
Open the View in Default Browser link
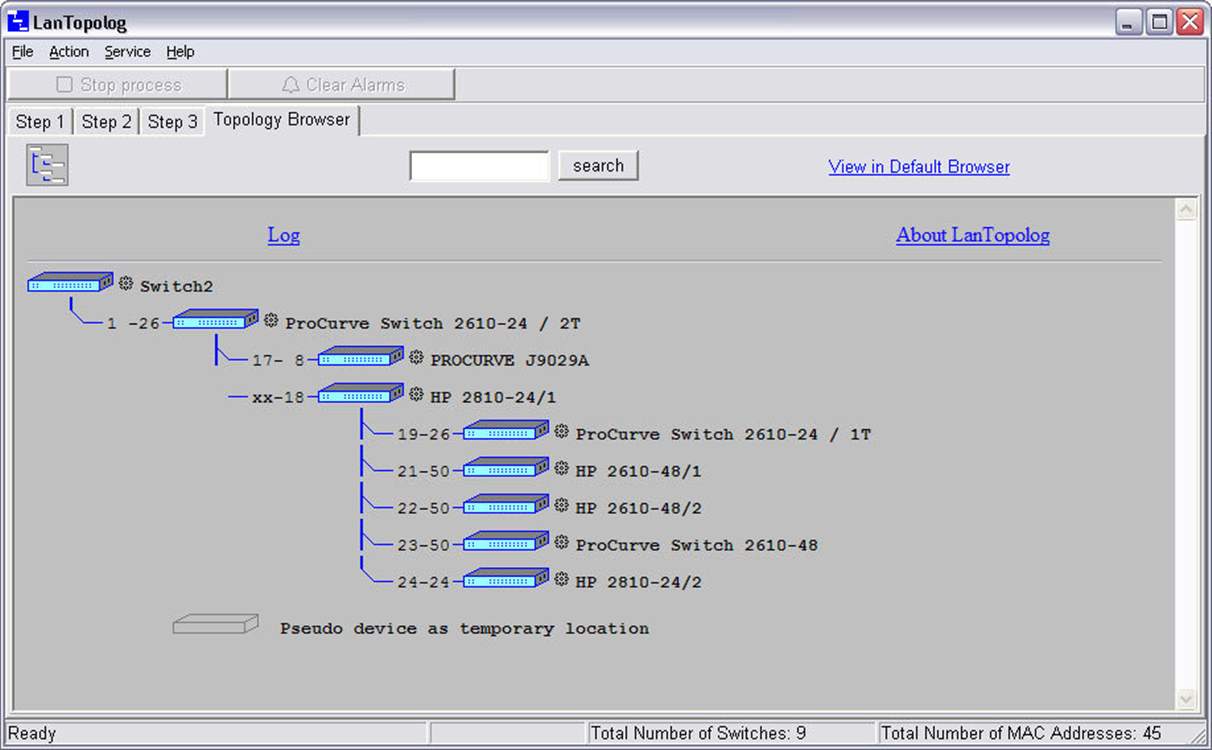coord(919,167)
